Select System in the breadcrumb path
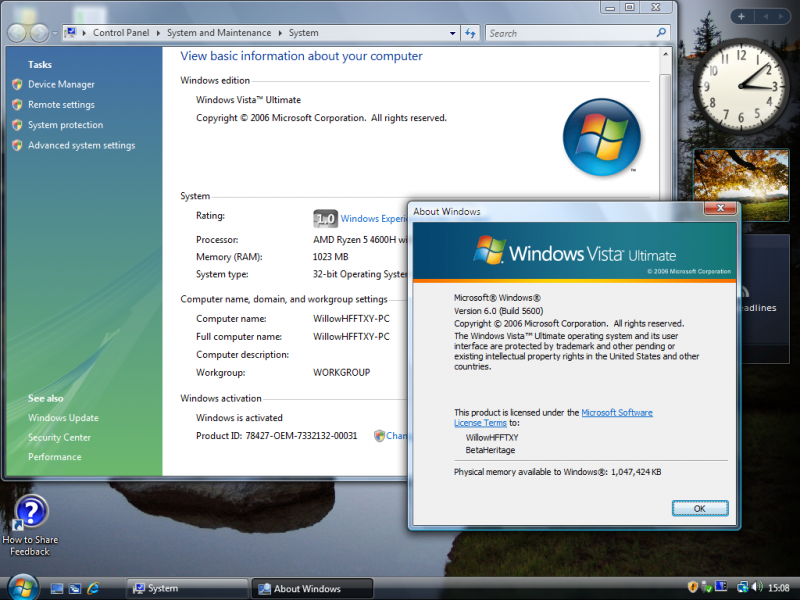This screenshot has height=600, width=800. (304, 33)
